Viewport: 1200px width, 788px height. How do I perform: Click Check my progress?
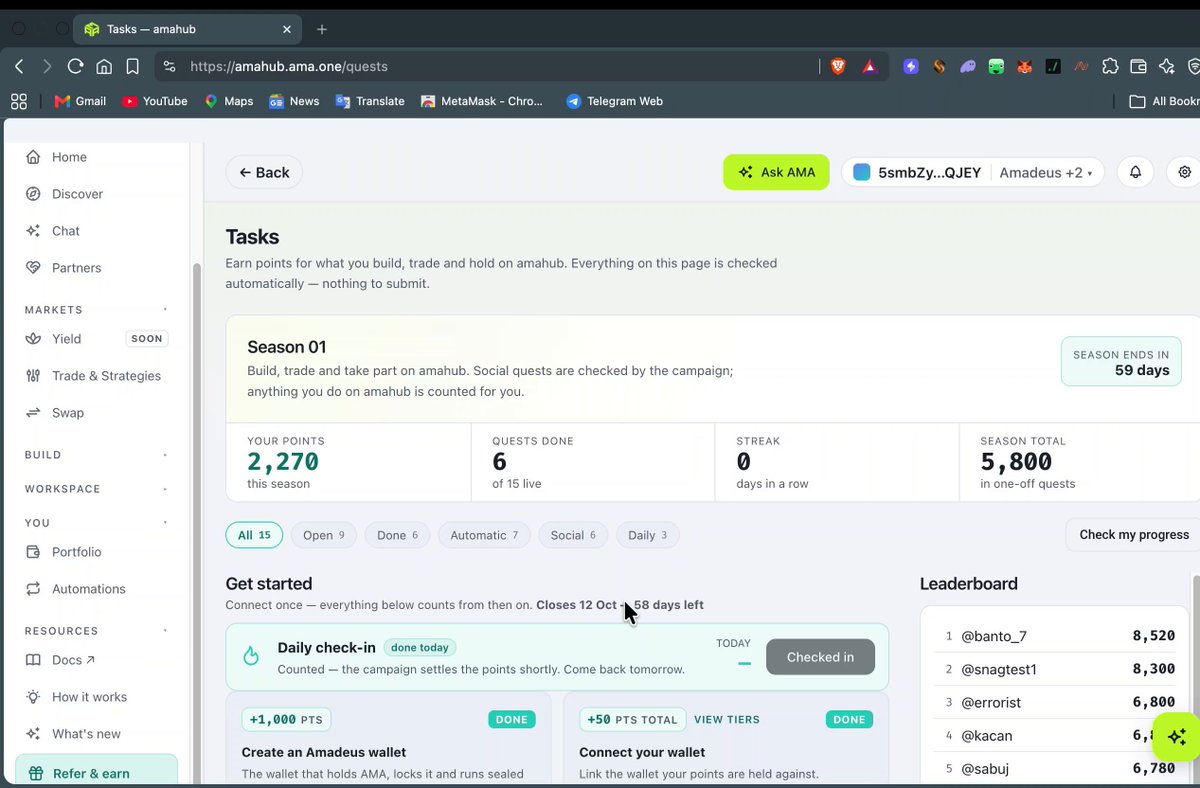(1133, 535)
